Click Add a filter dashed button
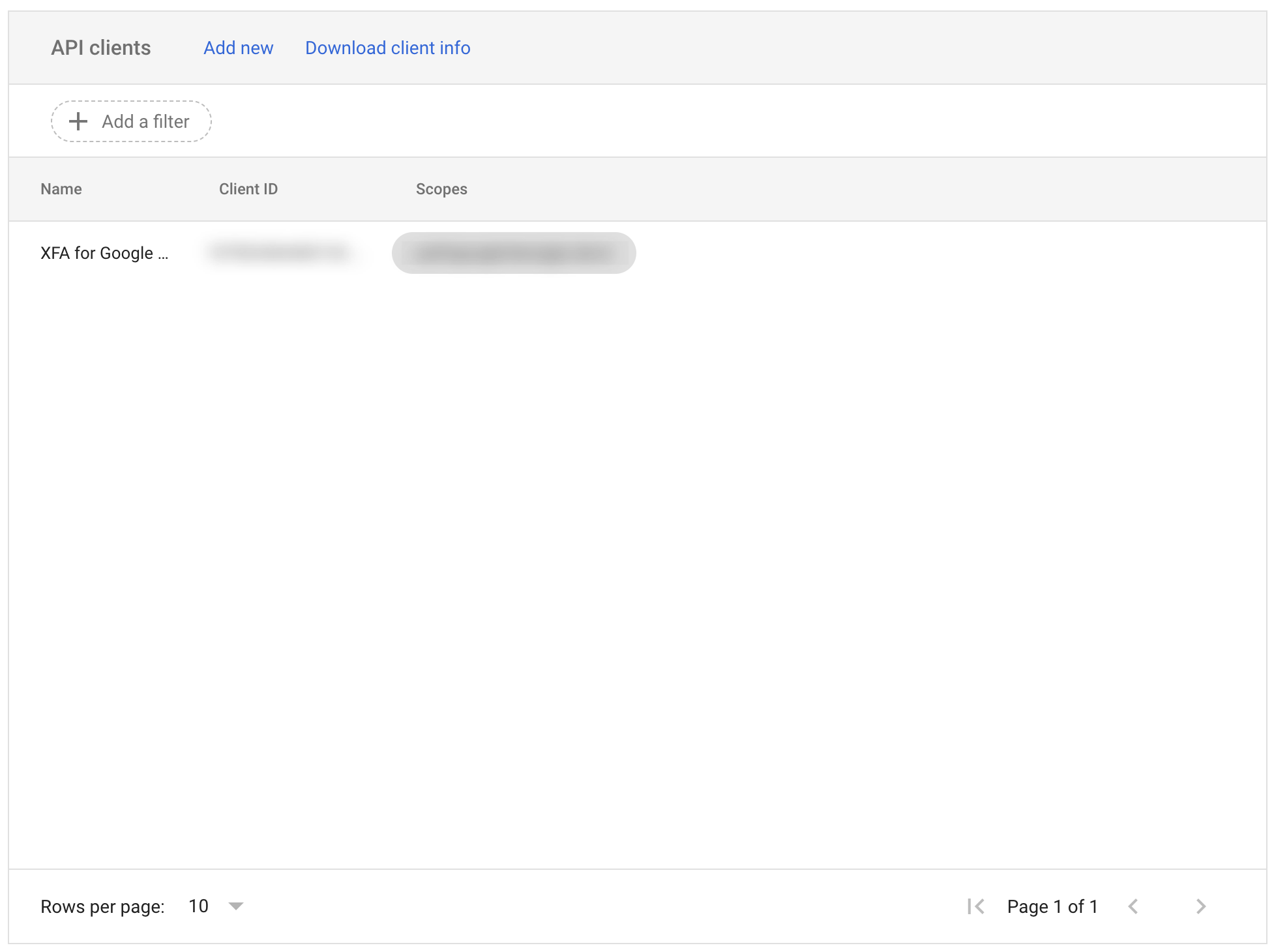This screenshot has width=1274, height=952. pos(130,122)
